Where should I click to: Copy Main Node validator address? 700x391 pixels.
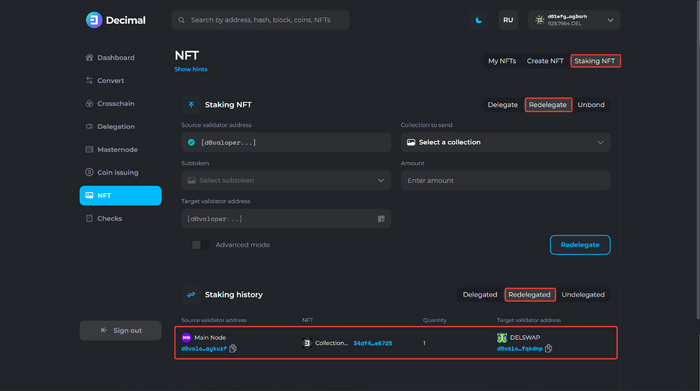click(x=233, y=348)
